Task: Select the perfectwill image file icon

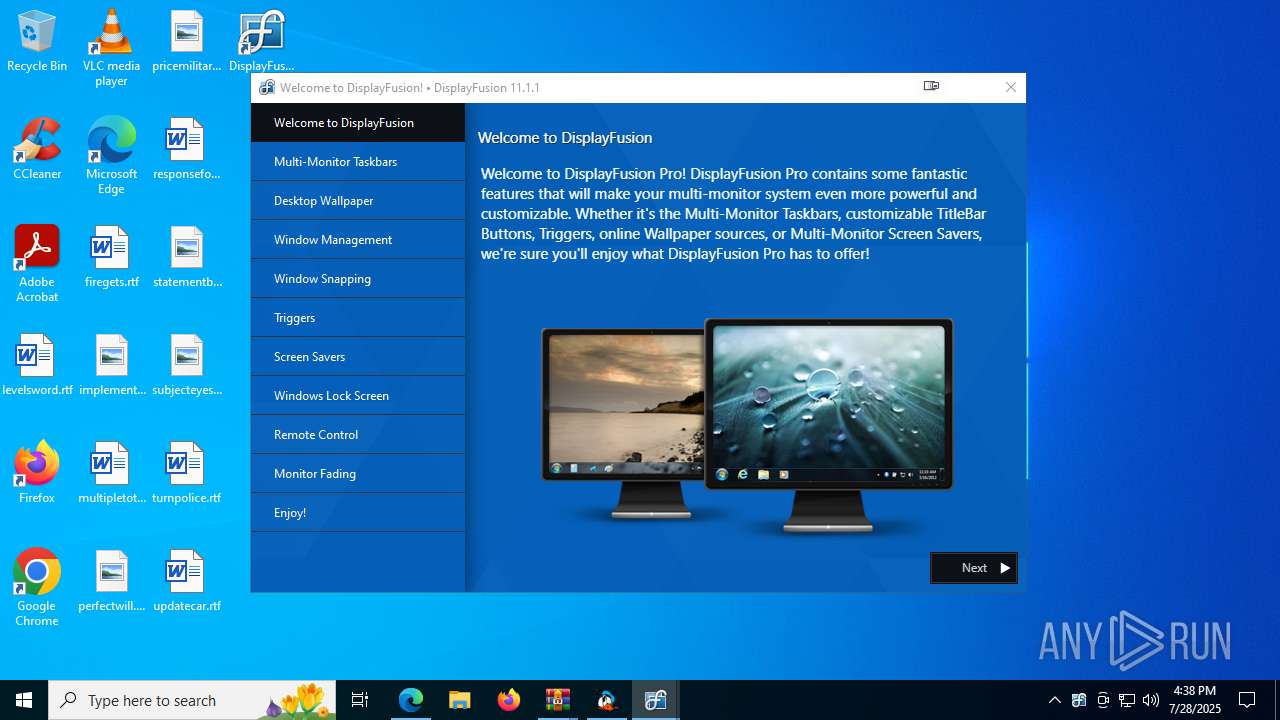Action: (111, 582)
